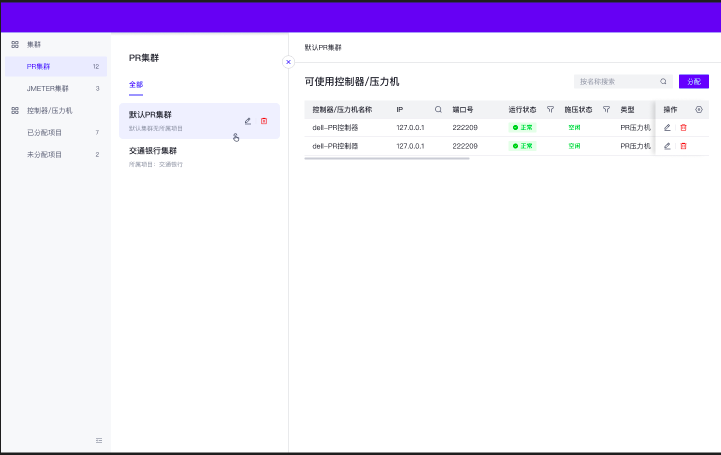Switch to 全部 tab
721x455 pixels.
click(x=136, y=85)
